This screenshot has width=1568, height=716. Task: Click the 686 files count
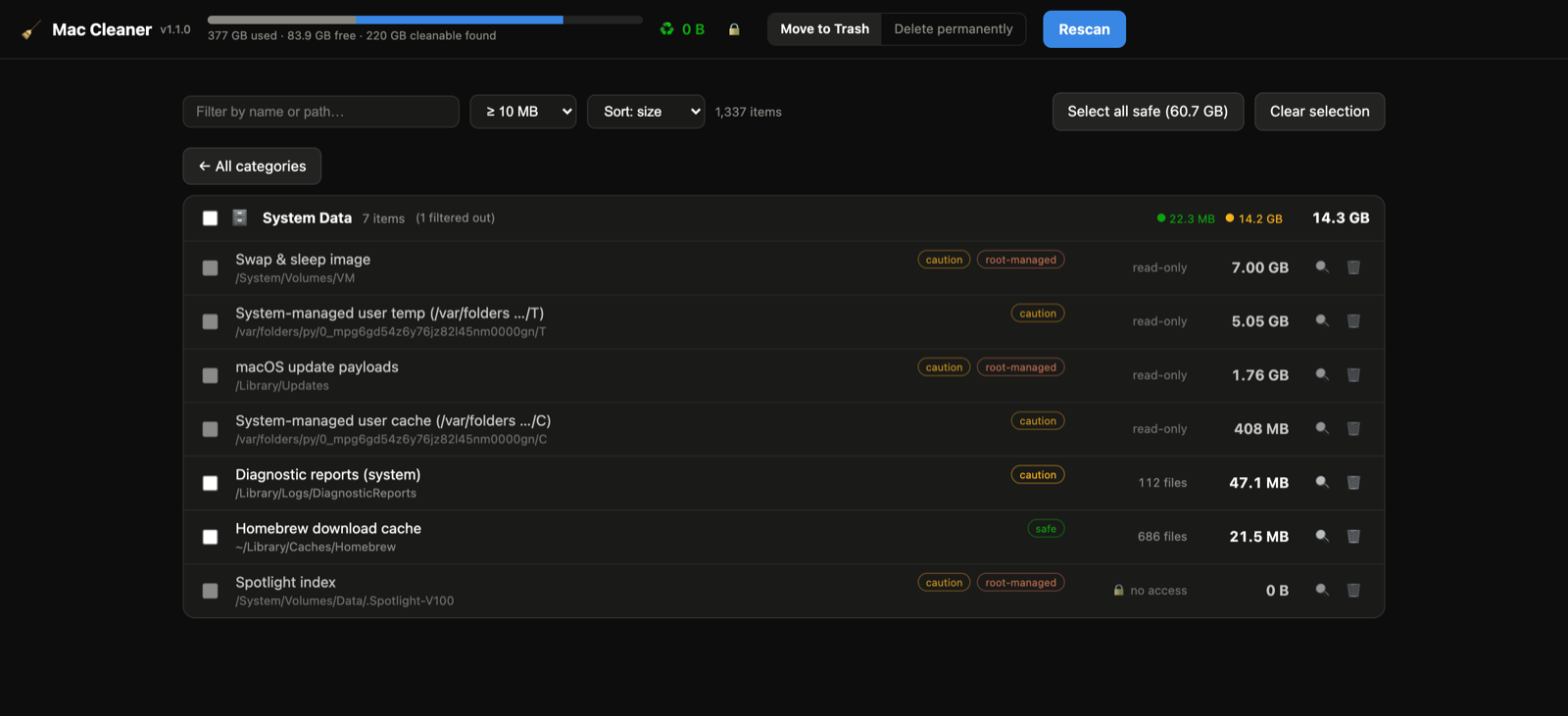coord(1162,537)
